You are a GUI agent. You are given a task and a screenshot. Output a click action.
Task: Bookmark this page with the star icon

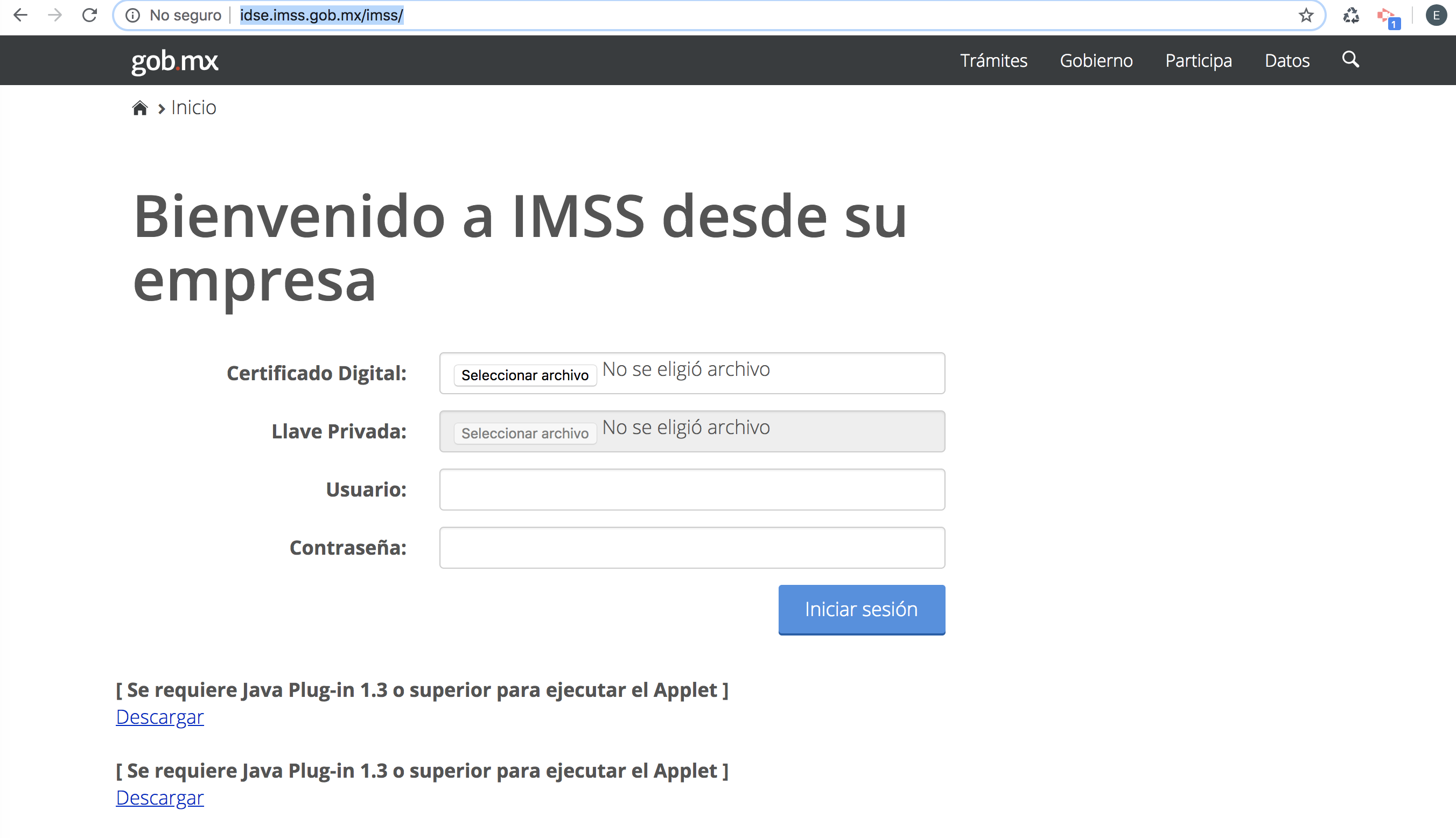pyautogui.click(x=1306, y=15)
